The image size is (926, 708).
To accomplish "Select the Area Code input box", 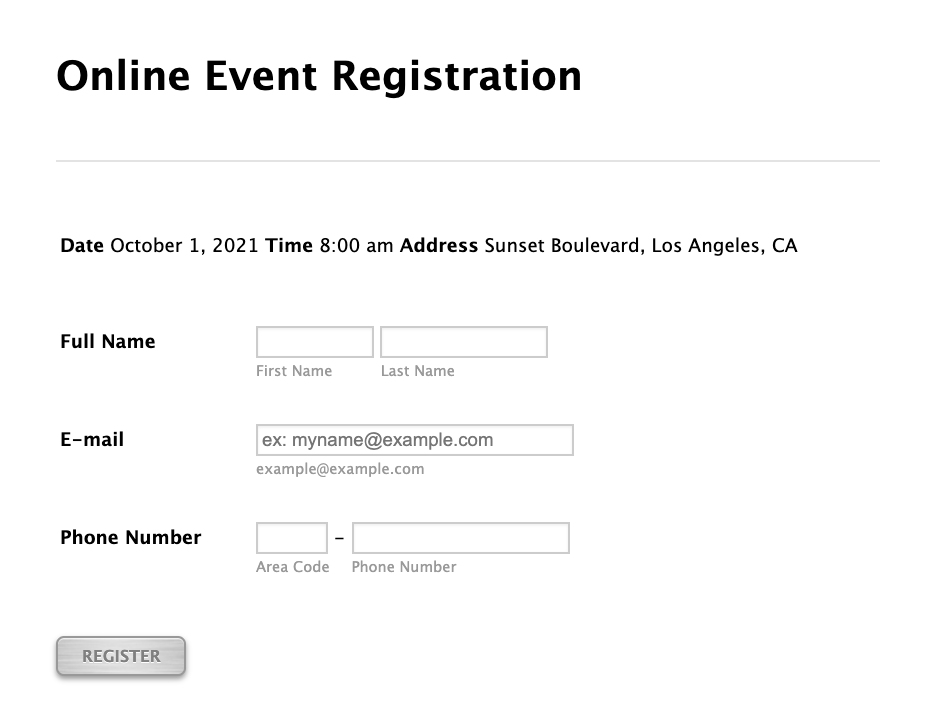I will point(291,538).
